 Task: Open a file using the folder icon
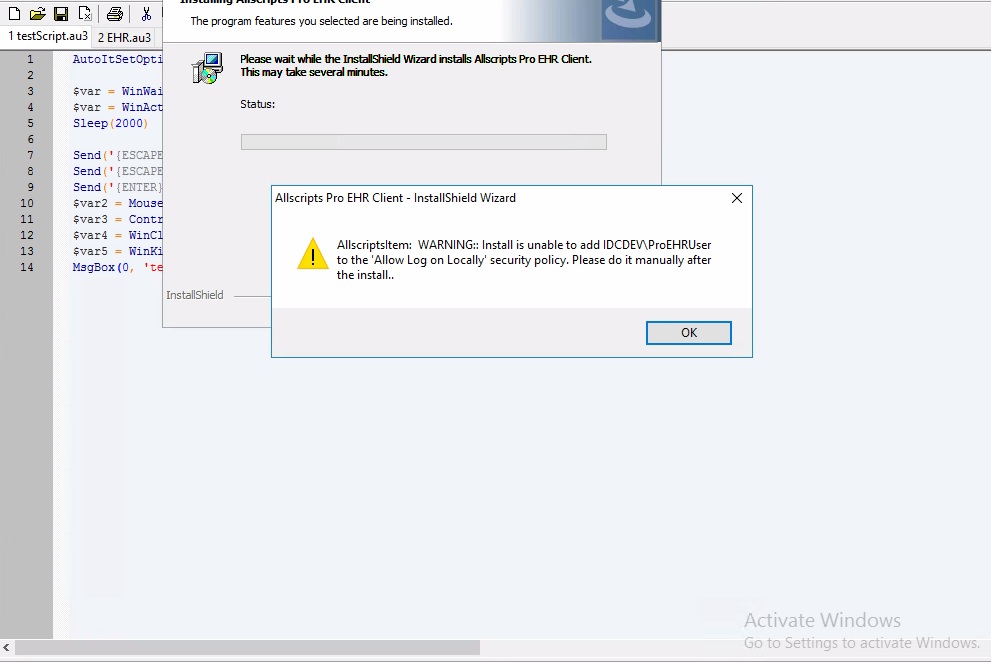[37, 13]
